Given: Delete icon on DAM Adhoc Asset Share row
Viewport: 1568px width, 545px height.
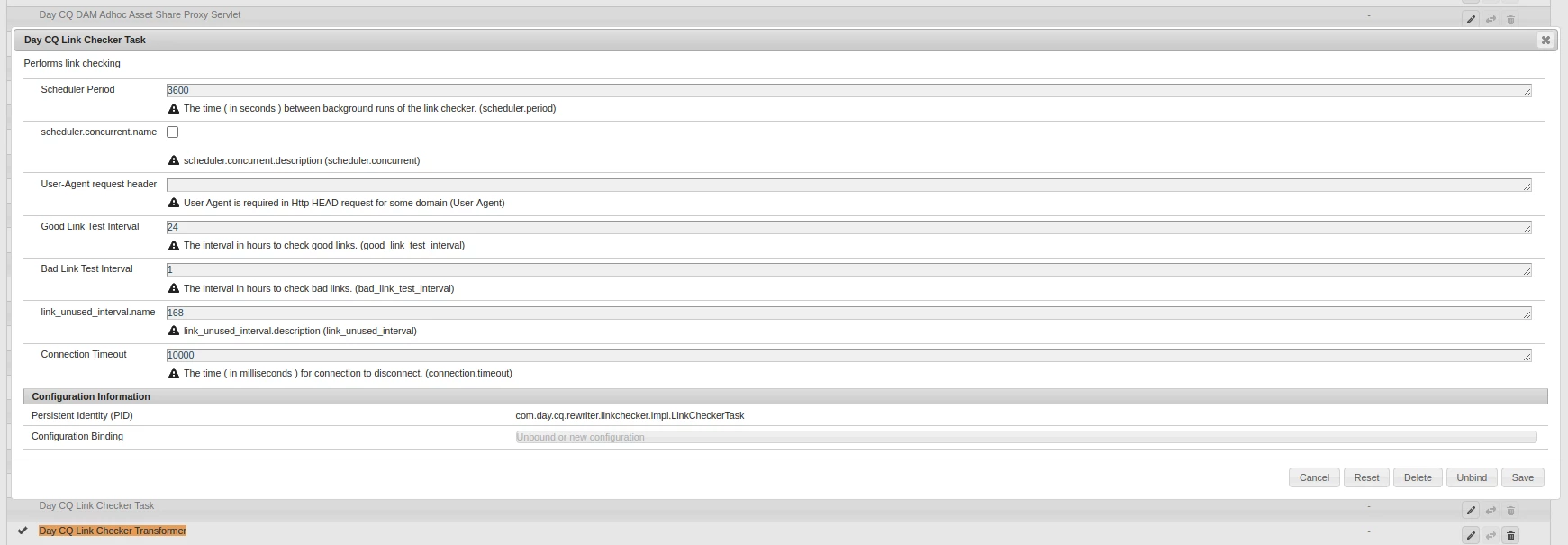Looking at the screenshot, I should 1511,19.
